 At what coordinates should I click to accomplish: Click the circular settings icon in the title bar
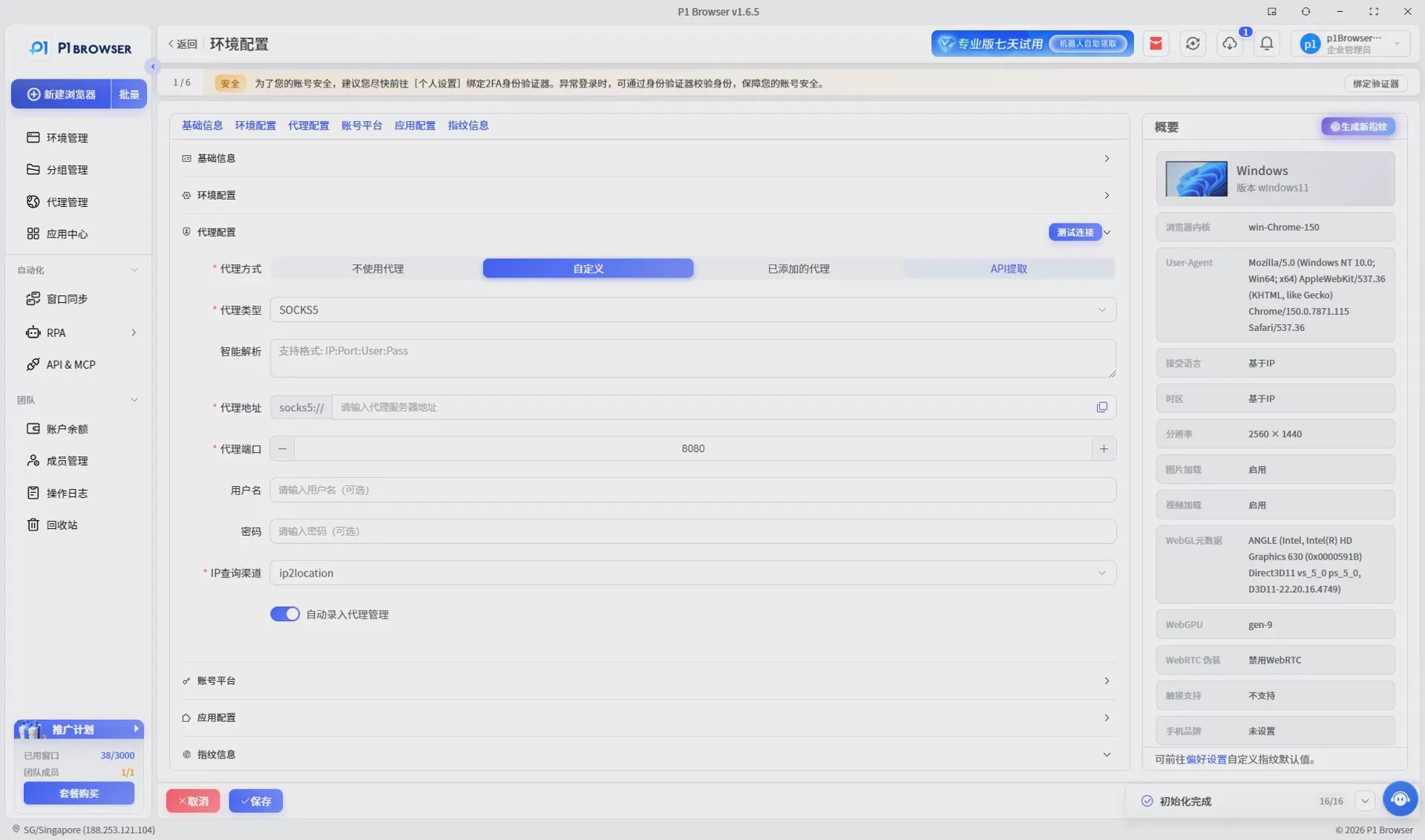1306,11
